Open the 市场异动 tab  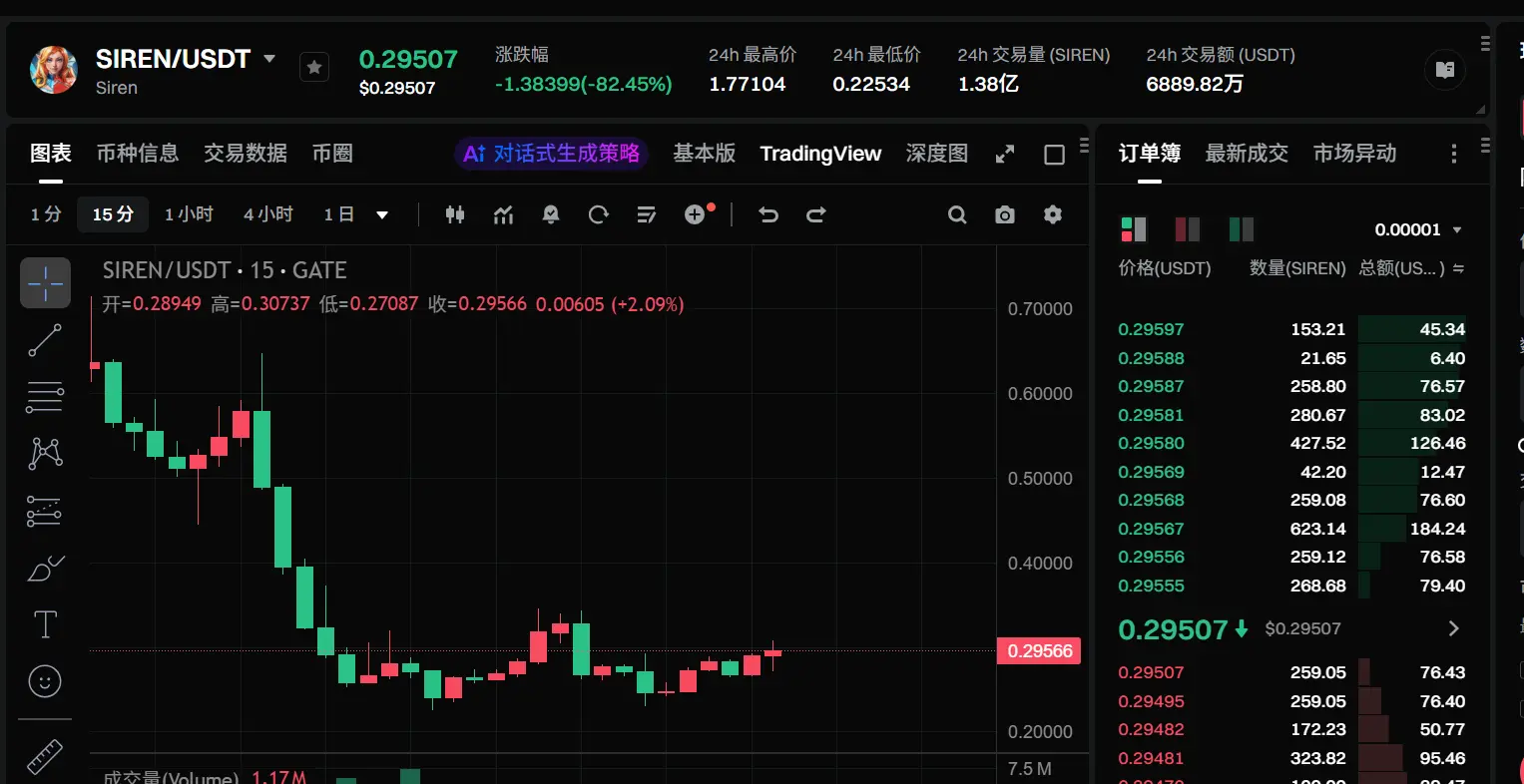(1354, 154)
